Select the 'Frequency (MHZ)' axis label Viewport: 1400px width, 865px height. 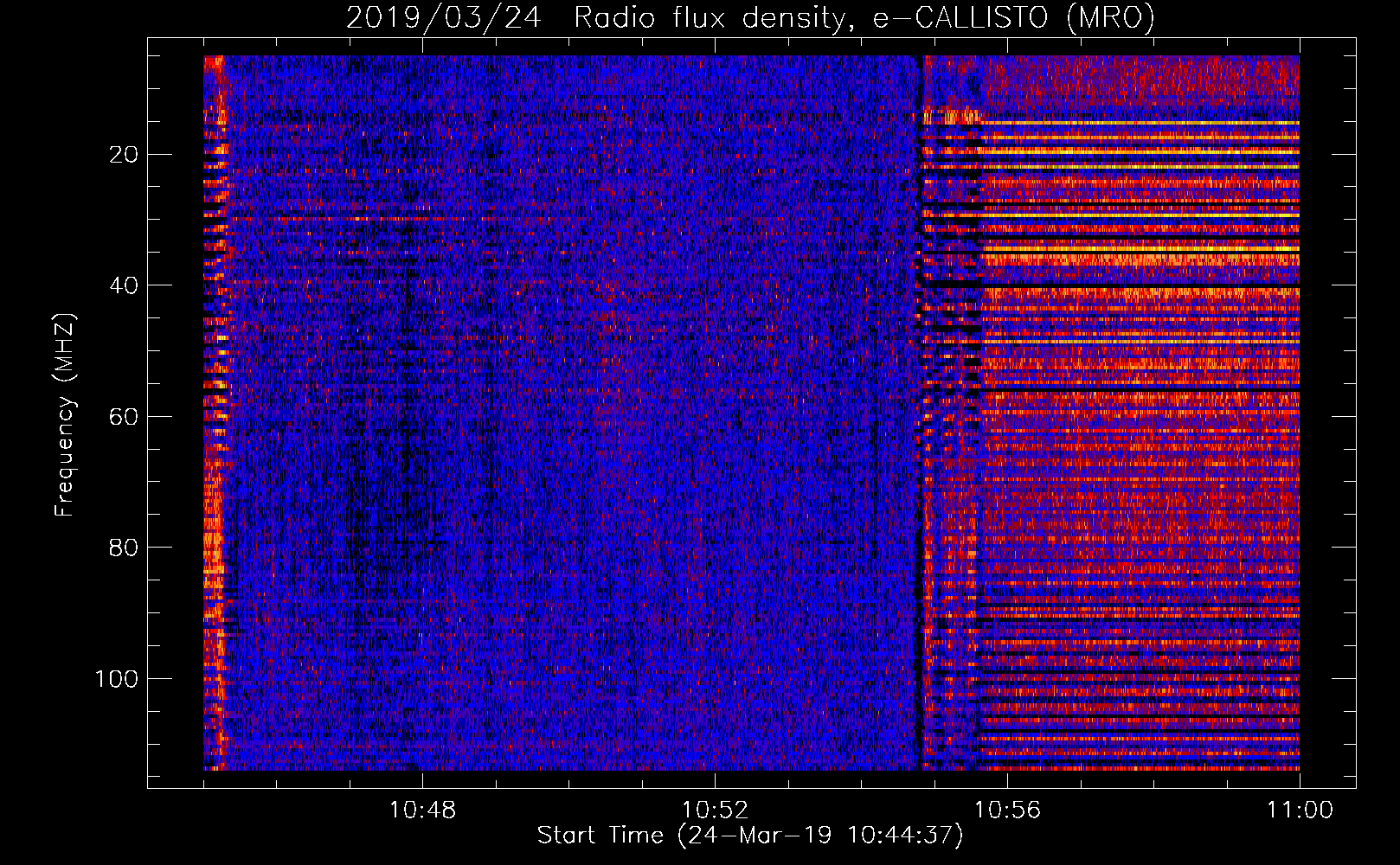64,413
